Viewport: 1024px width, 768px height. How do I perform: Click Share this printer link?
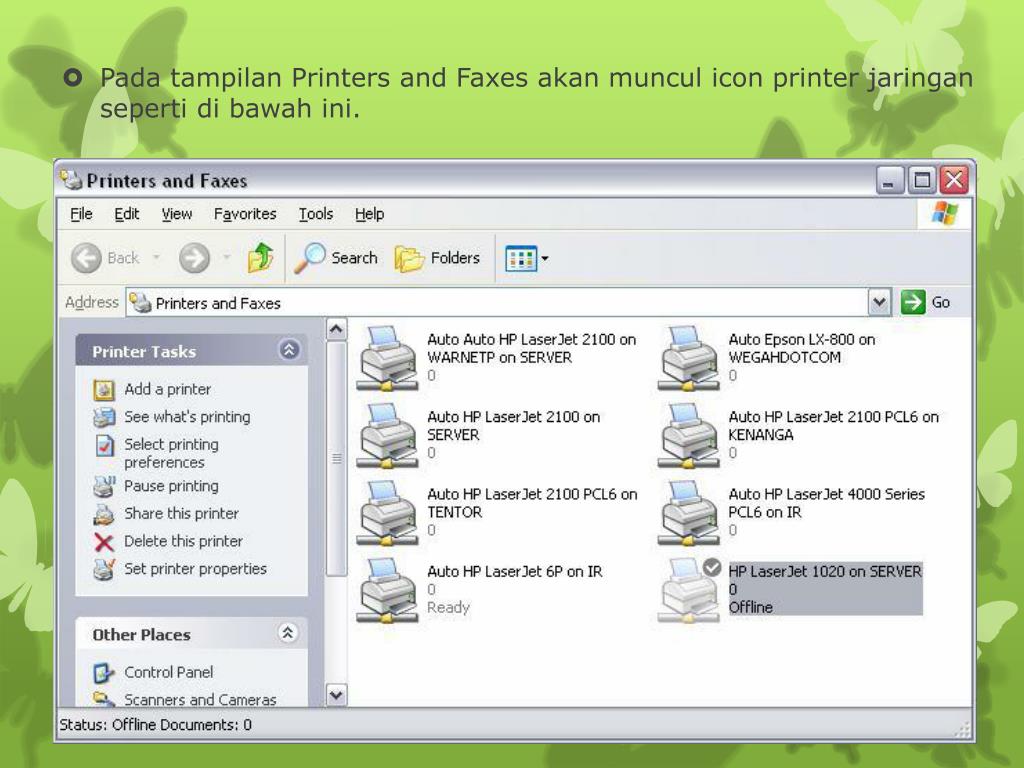pos(181,513)
